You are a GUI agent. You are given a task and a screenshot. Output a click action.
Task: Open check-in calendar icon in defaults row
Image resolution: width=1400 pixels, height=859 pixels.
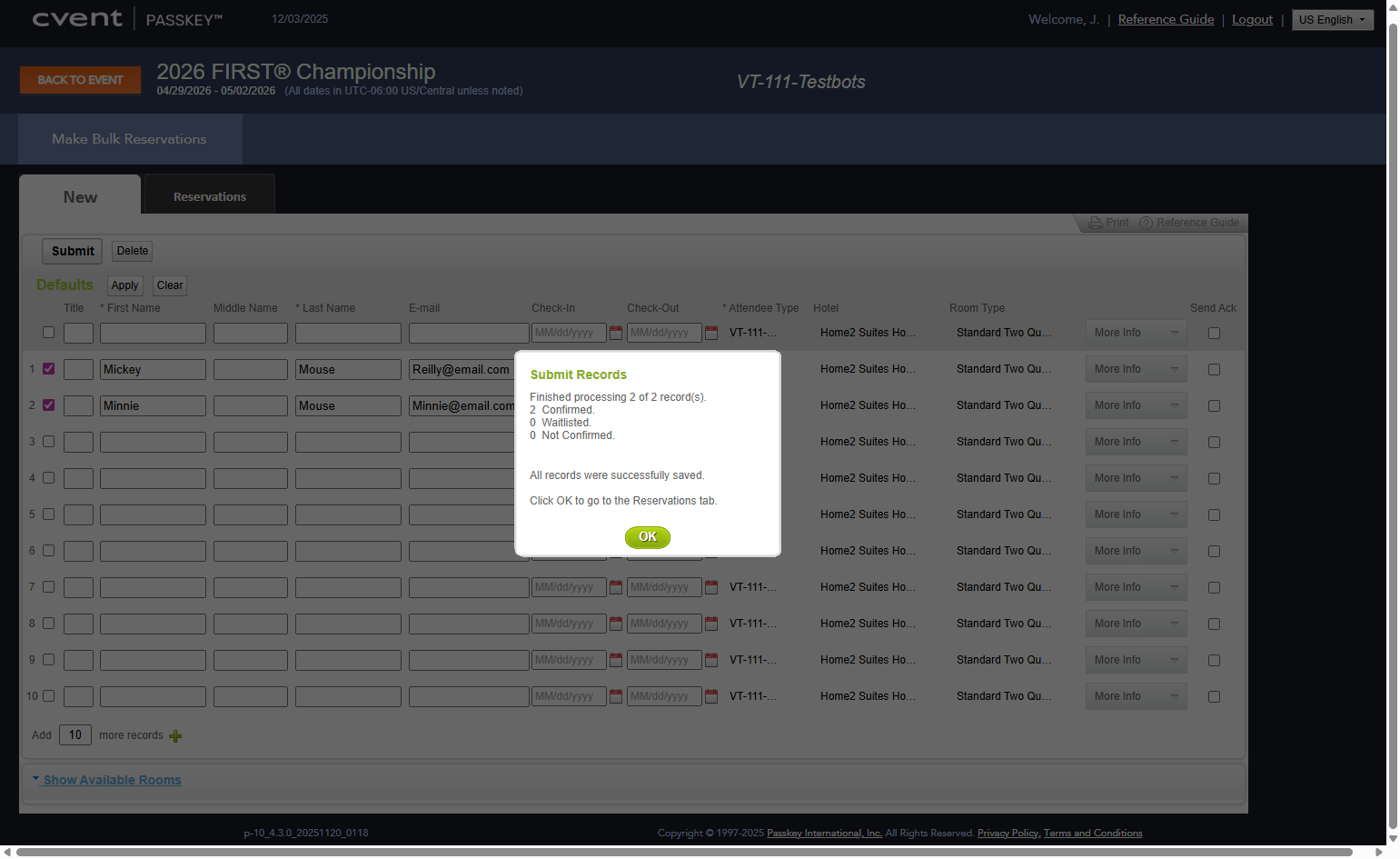tap(616, 333)
